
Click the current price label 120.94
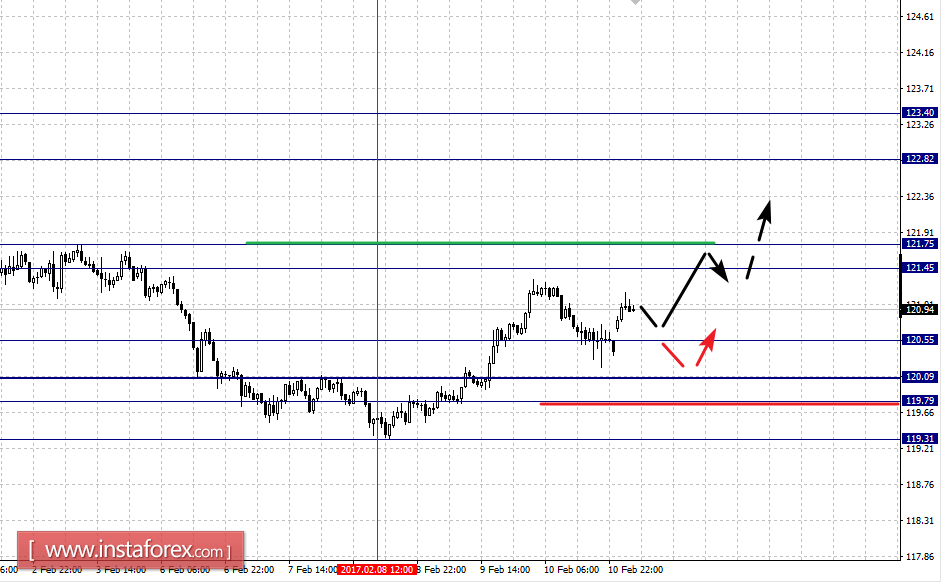pos(919,310)
